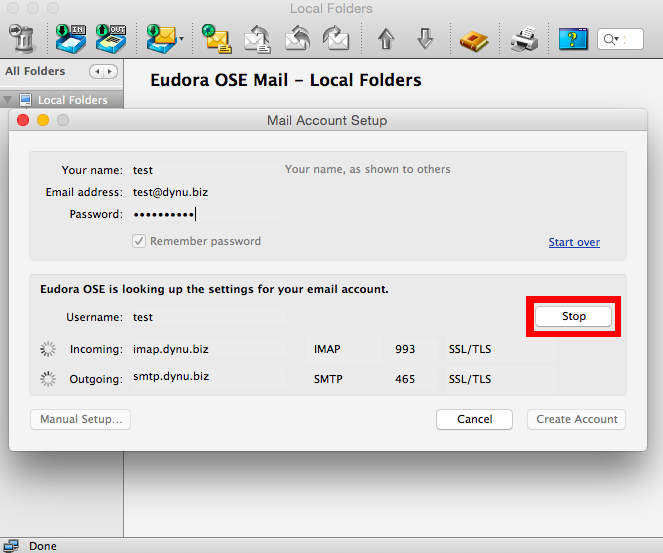663x553 pixels.
Task: Click the Create Account button
Action: pyautogui.click(x=576, y=419)
